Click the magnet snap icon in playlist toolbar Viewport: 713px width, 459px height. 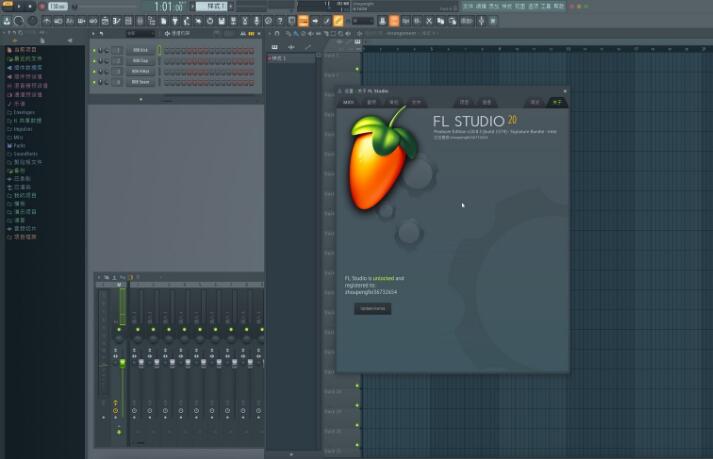pyautogui.click(x=277, y=34)
